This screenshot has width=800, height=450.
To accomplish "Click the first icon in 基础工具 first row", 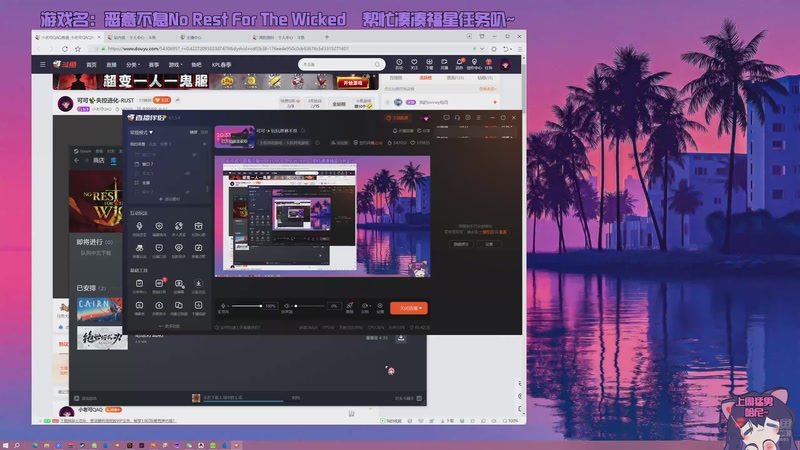I will (x=139, y=283).
